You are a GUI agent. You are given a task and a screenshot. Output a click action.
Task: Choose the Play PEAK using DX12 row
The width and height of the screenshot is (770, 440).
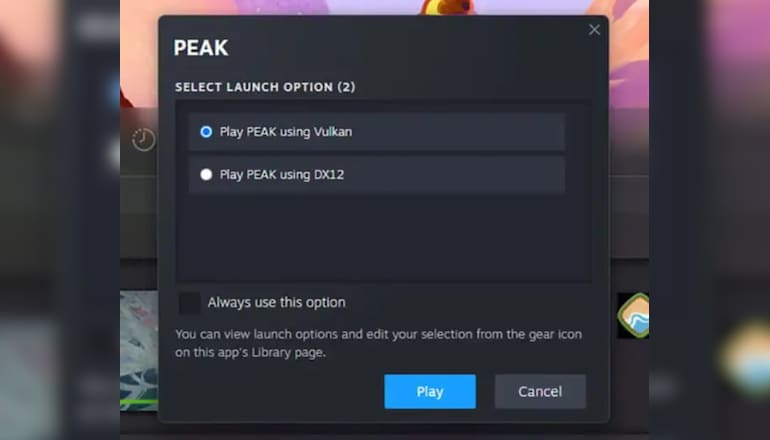377,174
